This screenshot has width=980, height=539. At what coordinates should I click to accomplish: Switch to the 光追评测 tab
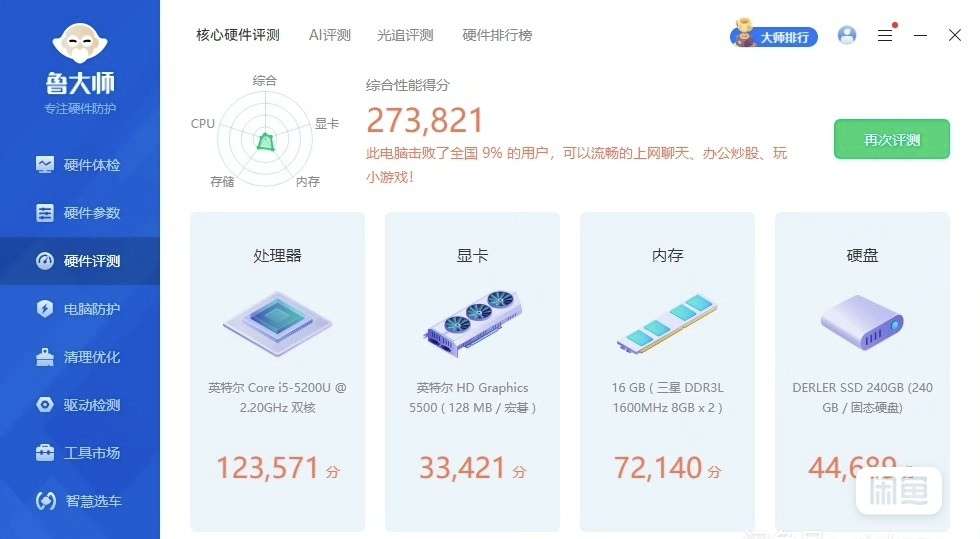(x=405, y=36)
